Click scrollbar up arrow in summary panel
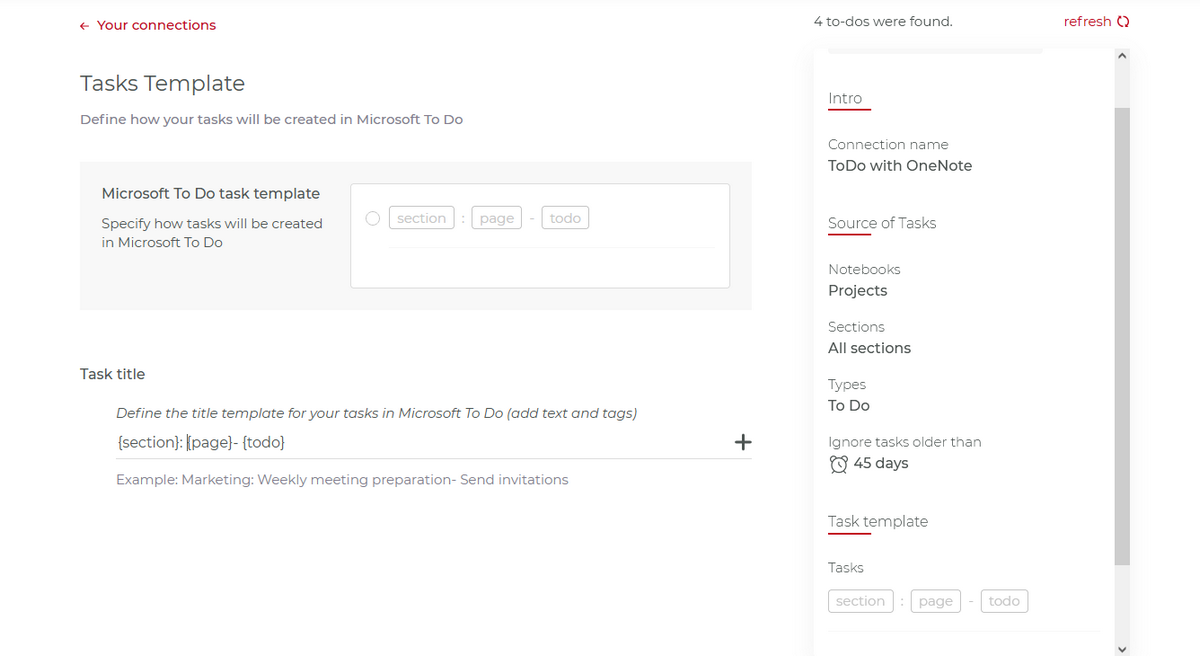Image resolution: width=1200 pixels, height=656 pixels. coord(1122,55)
